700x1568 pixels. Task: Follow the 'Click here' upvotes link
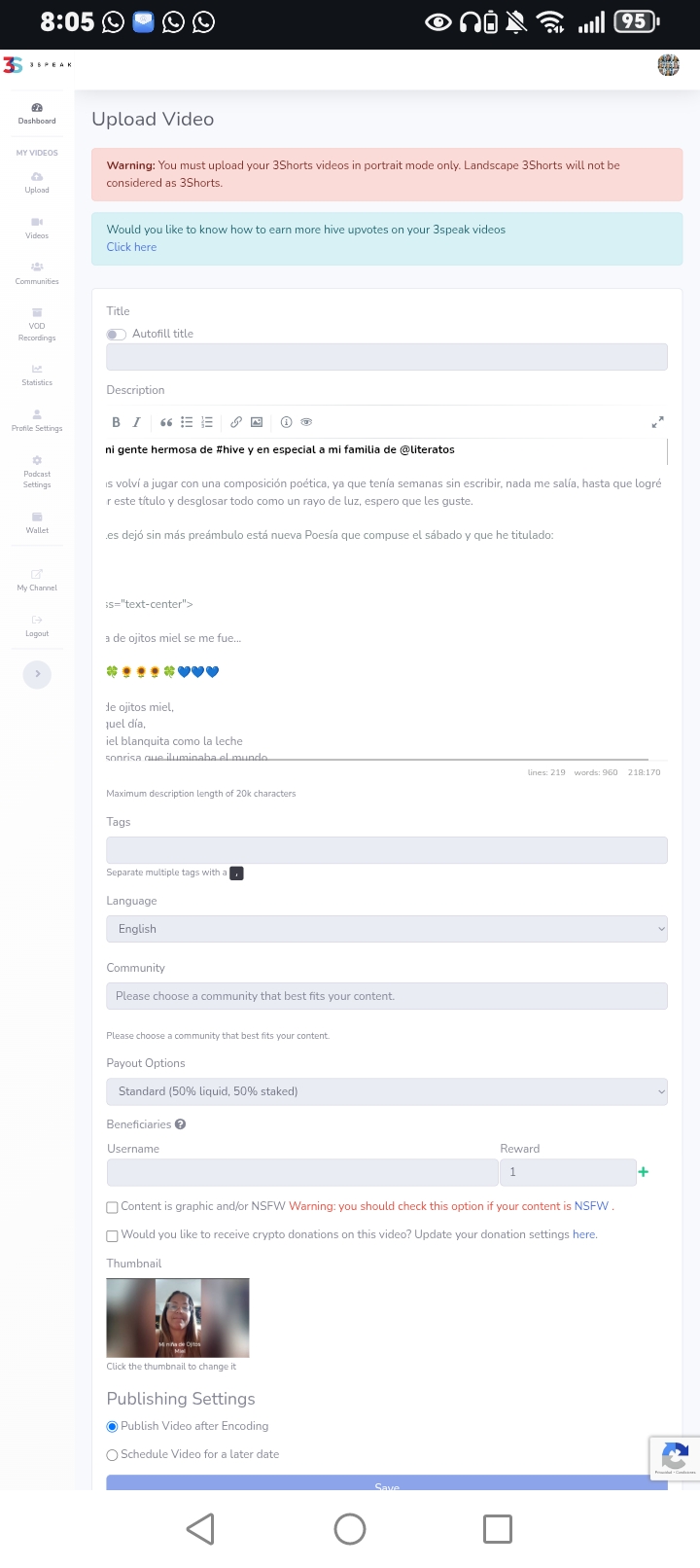[131, 247]
